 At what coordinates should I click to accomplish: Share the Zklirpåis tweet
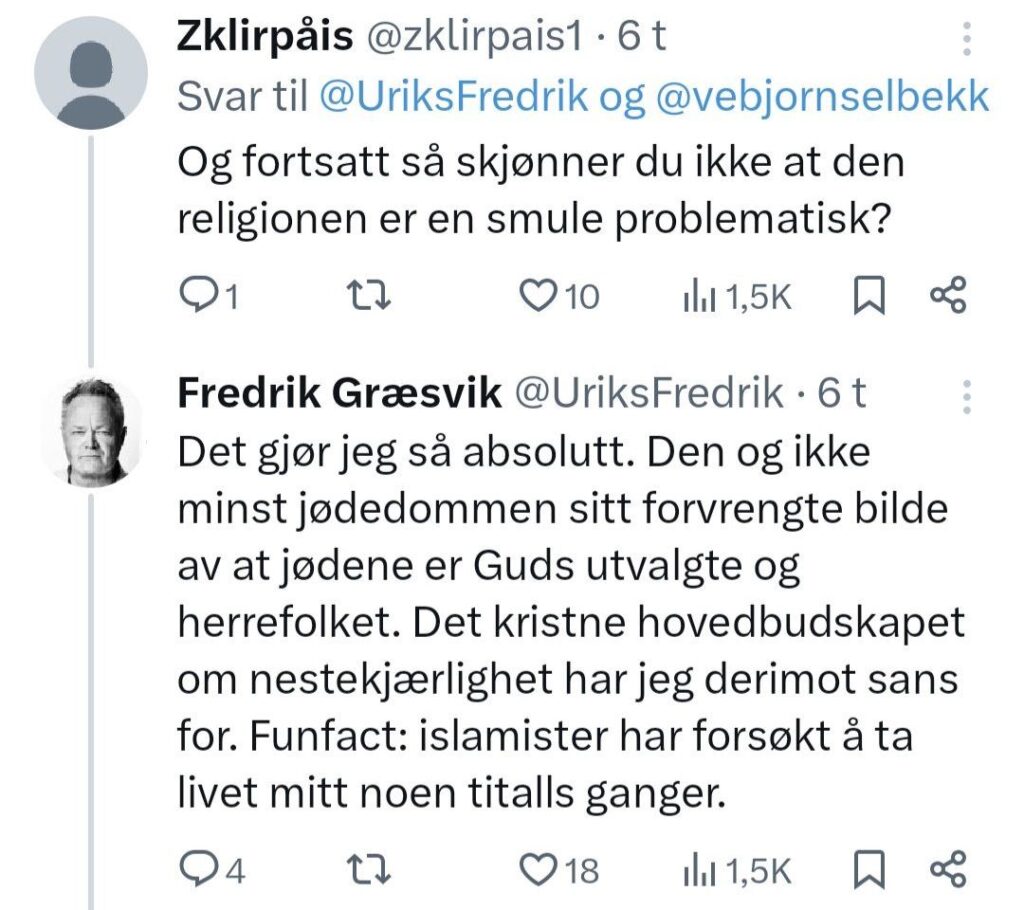tap(947, 297)
